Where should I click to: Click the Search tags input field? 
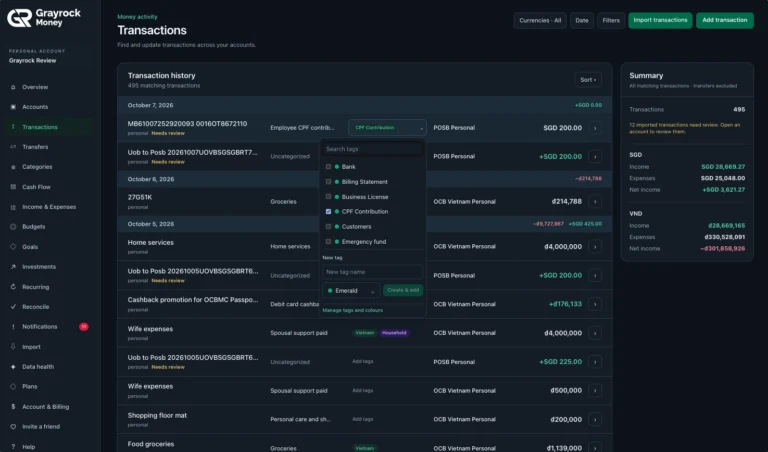tap(372, 149)
